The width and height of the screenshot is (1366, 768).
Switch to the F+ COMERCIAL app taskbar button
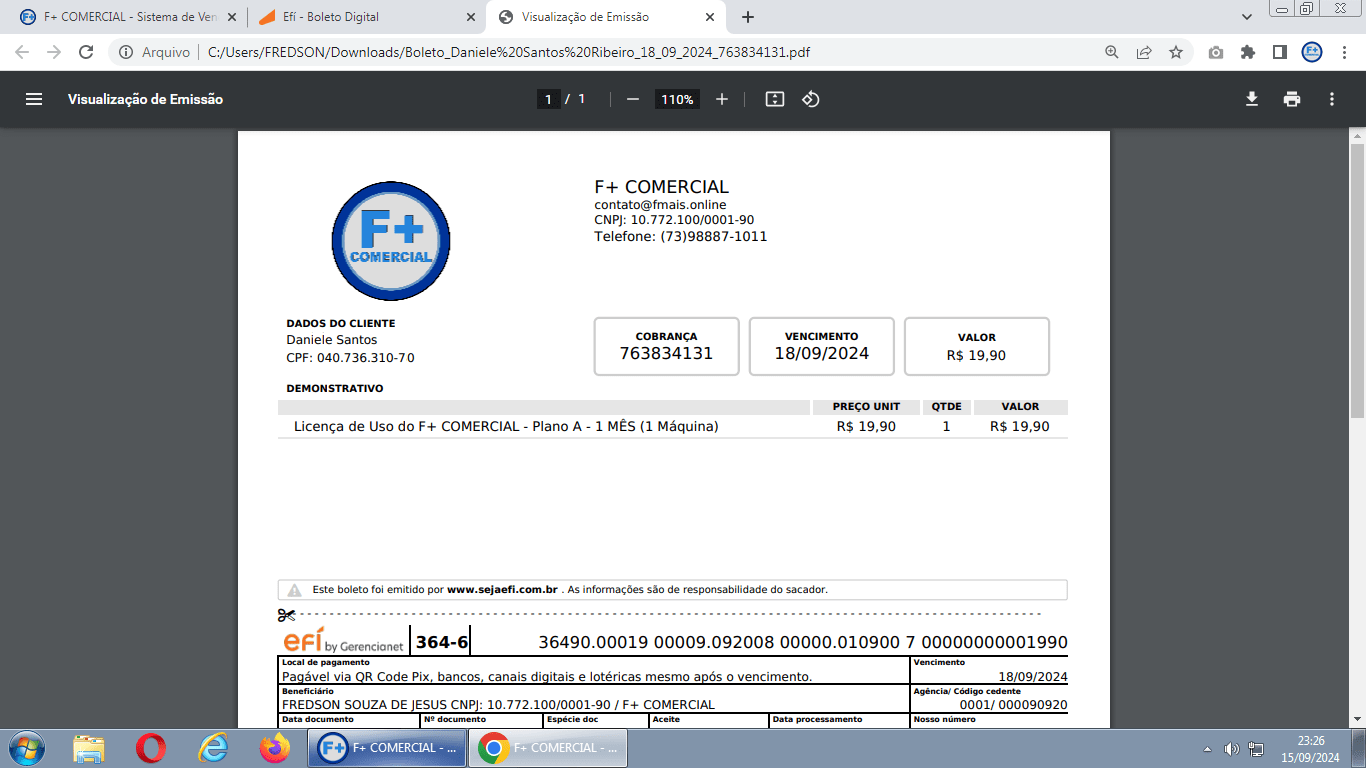pos(387,748)
